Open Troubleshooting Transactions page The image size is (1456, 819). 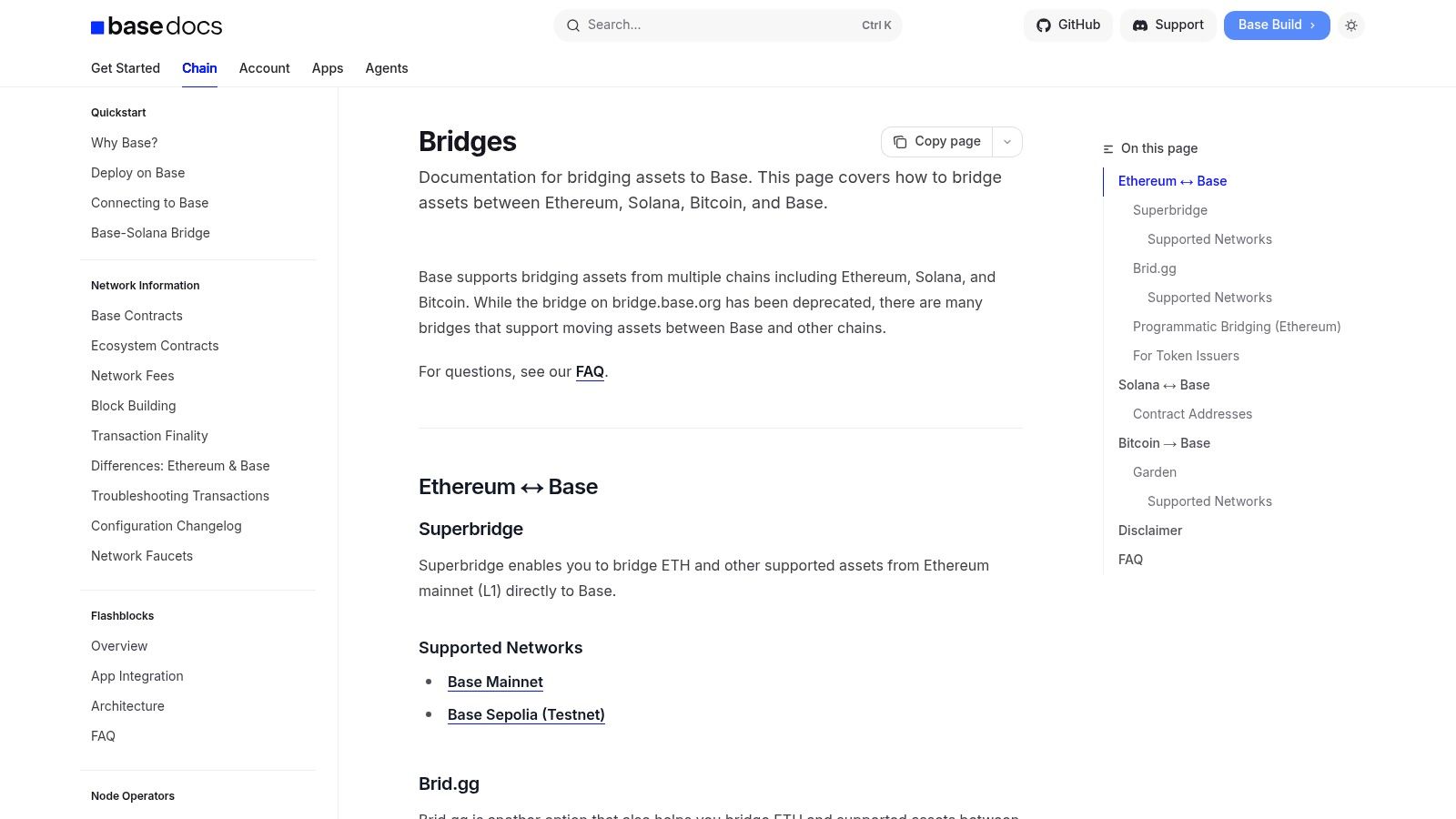tap(180, 496)
